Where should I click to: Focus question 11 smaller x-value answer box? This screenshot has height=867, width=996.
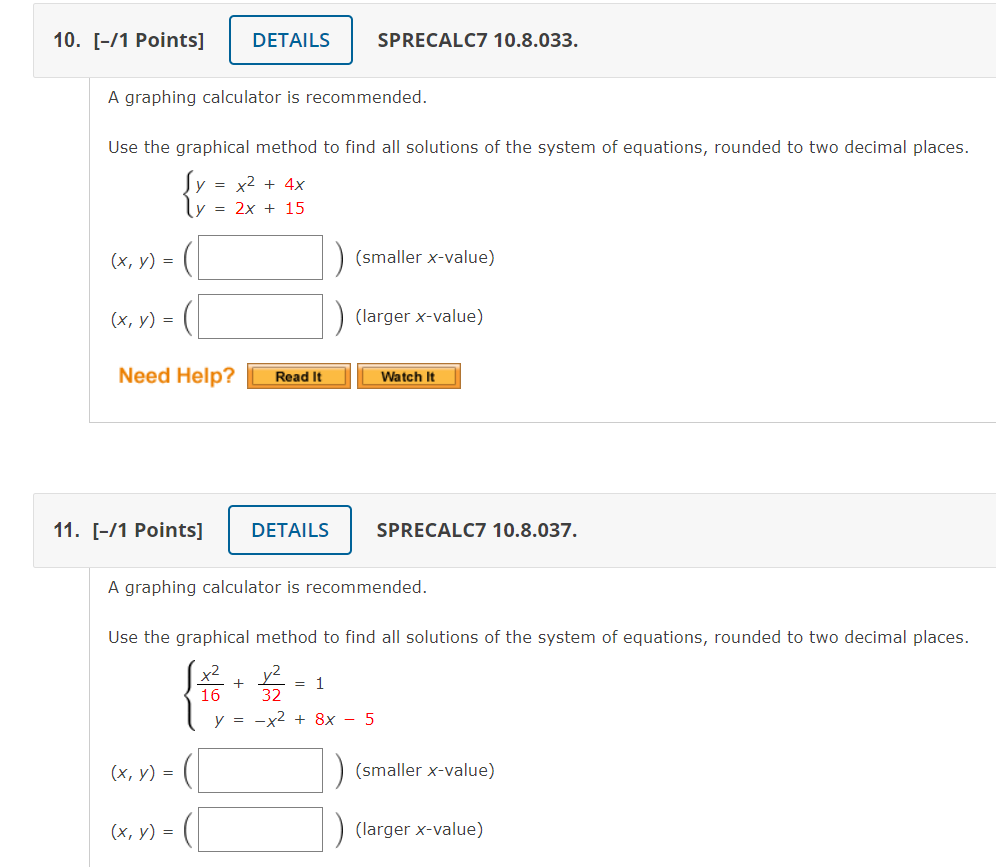[260, 771]
